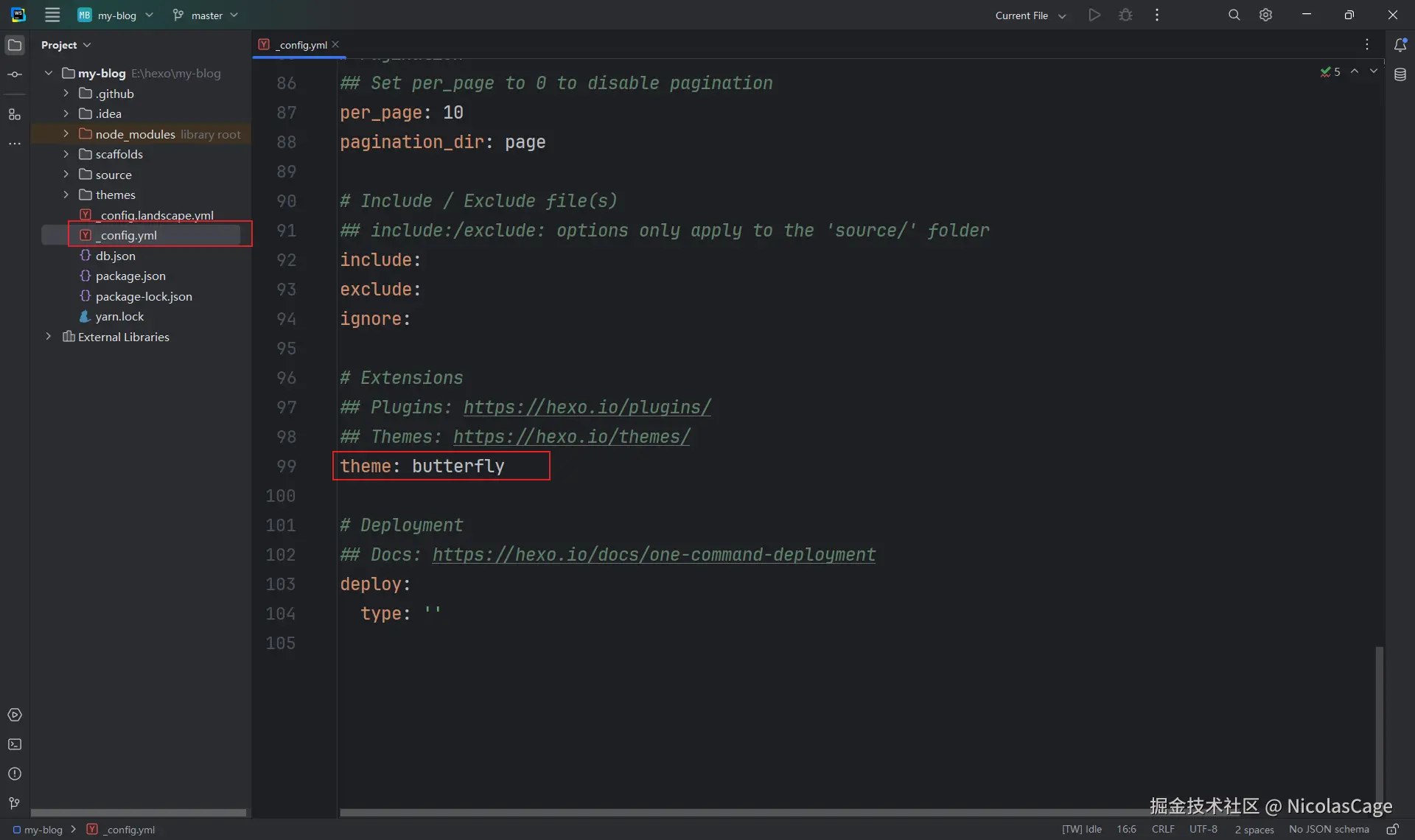
Task: Close the _config.yml editor tab
Action: pos(336,44)
